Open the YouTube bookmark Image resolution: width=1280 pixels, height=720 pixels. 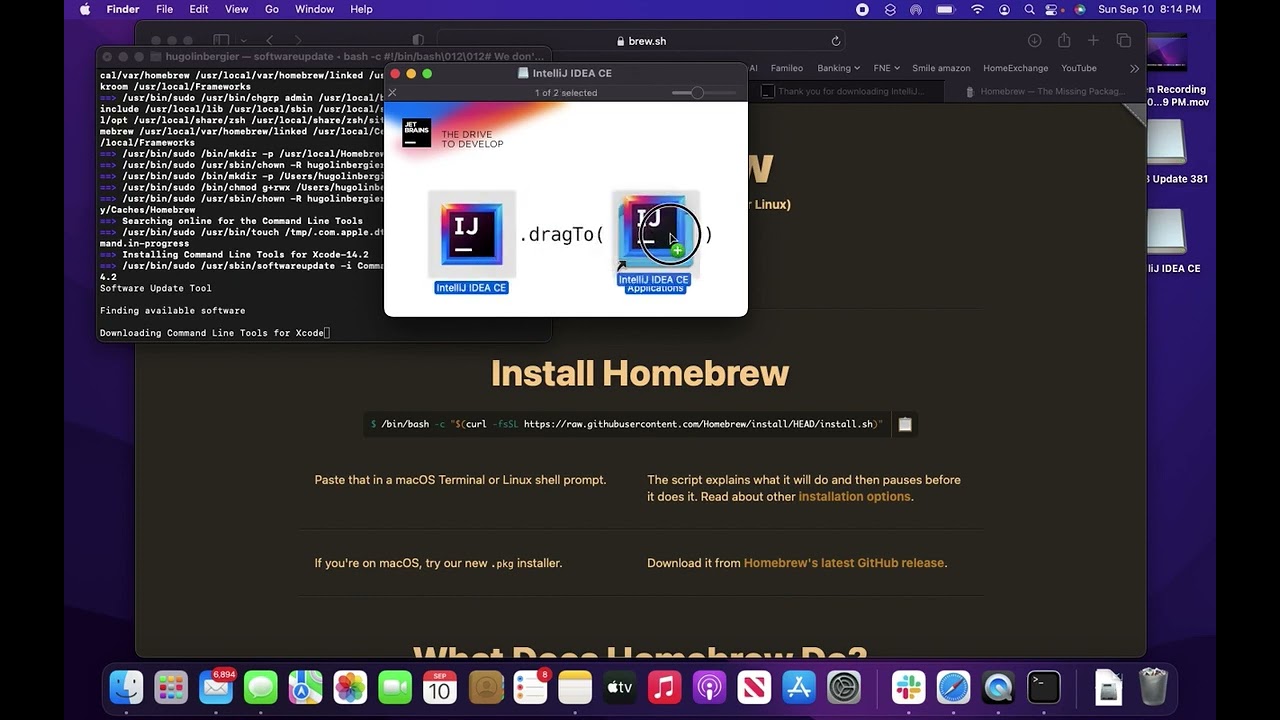pyautogui.click(x=1079, y=68)
